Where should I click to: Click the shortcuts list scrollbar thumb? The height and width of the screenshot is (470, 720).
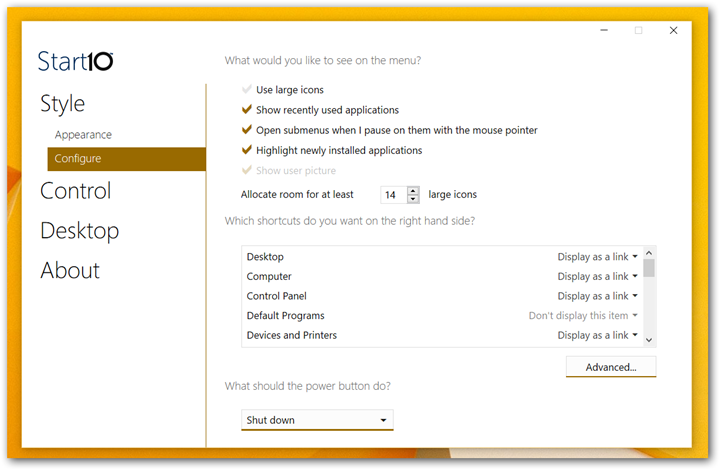[649, 268]
